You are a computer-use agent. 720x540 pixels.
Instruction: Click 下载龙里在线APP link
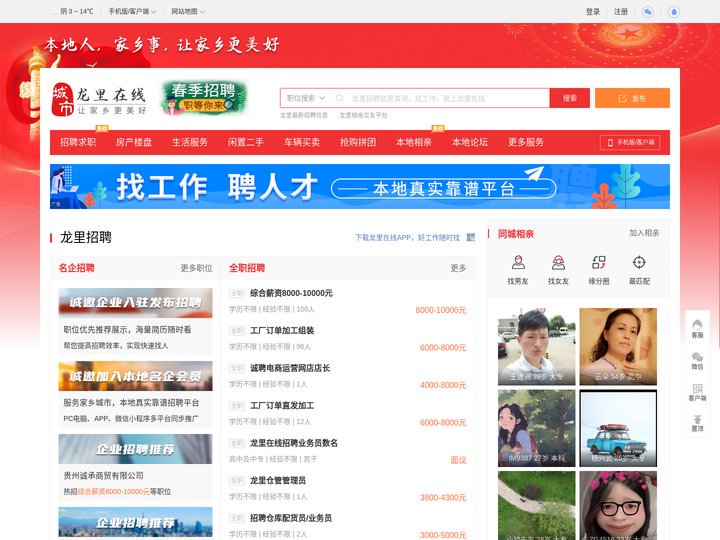pyautogui.click(x=407, y=237)
